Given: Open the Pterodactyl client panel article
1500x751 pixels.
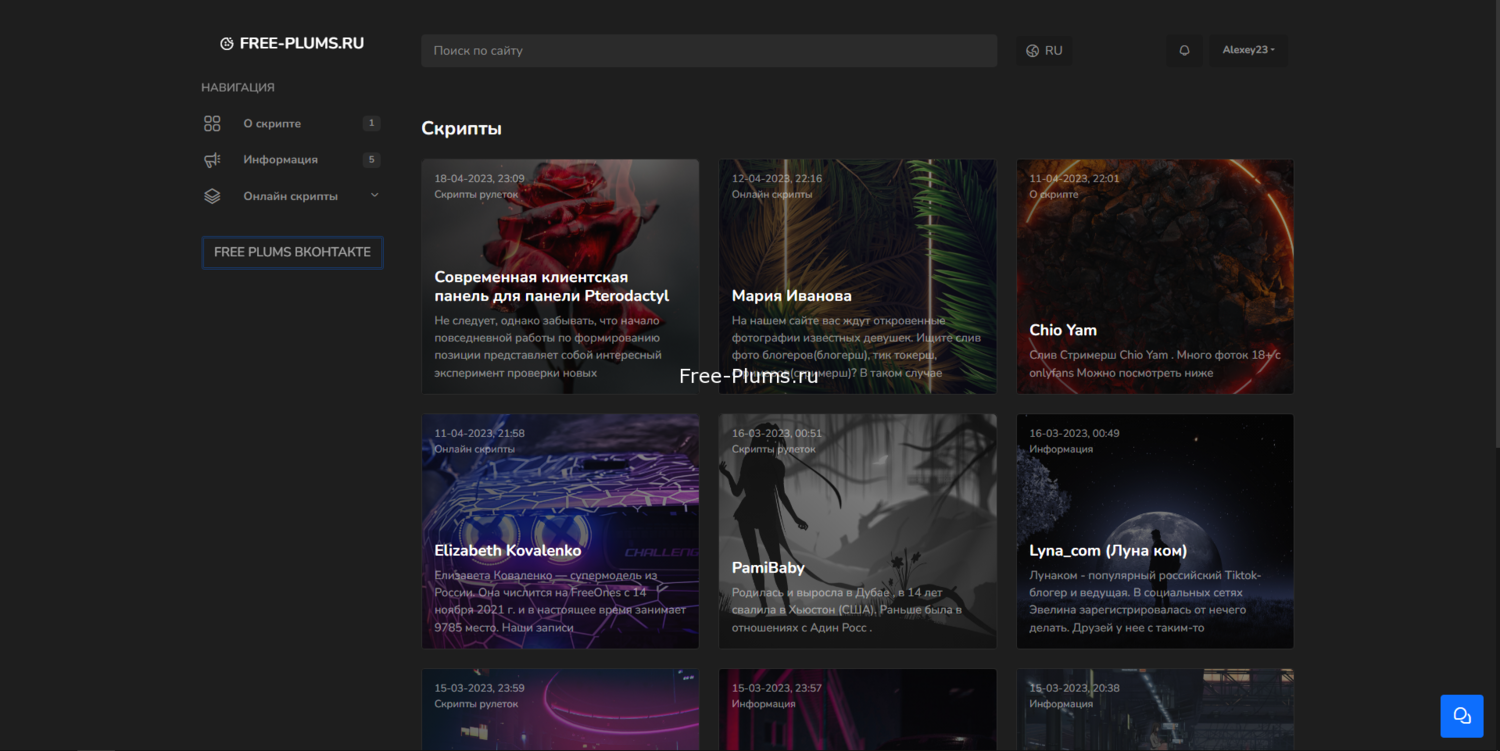Looking at the screenshot, I should pyautogui.click(x=551, y=286).
